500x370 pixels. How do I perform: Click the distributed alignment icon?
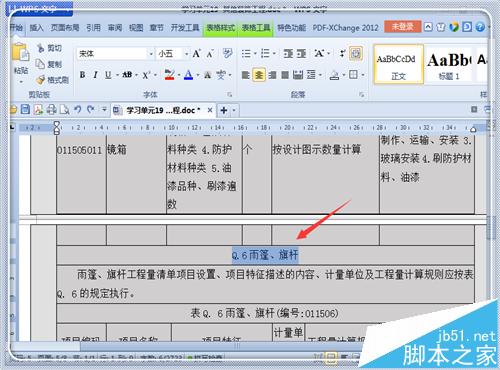(x=298, y=75)
